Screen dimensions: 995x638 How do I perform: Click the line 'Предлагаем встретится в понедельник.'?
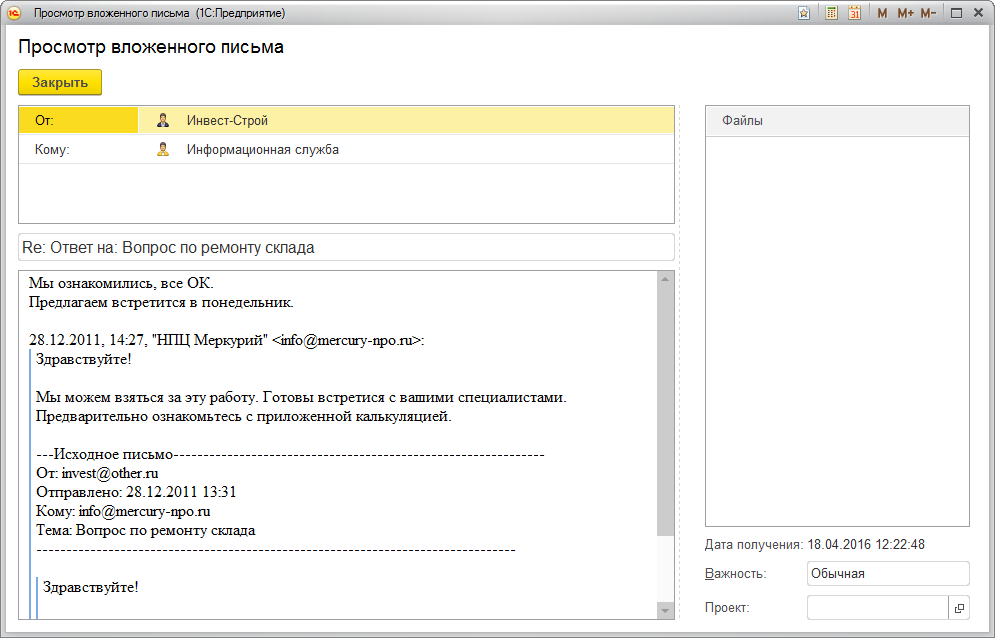[x=161, y=302]
